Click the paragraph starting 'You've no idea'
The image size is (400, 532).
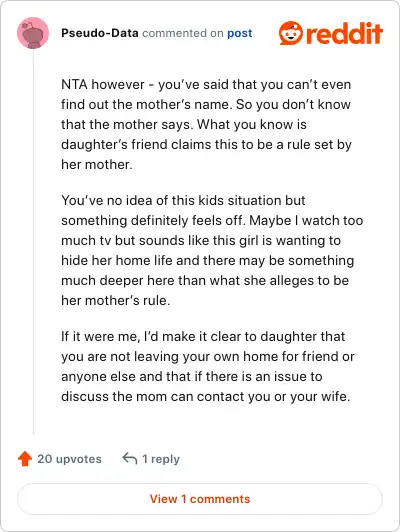(x=212, y=250)
